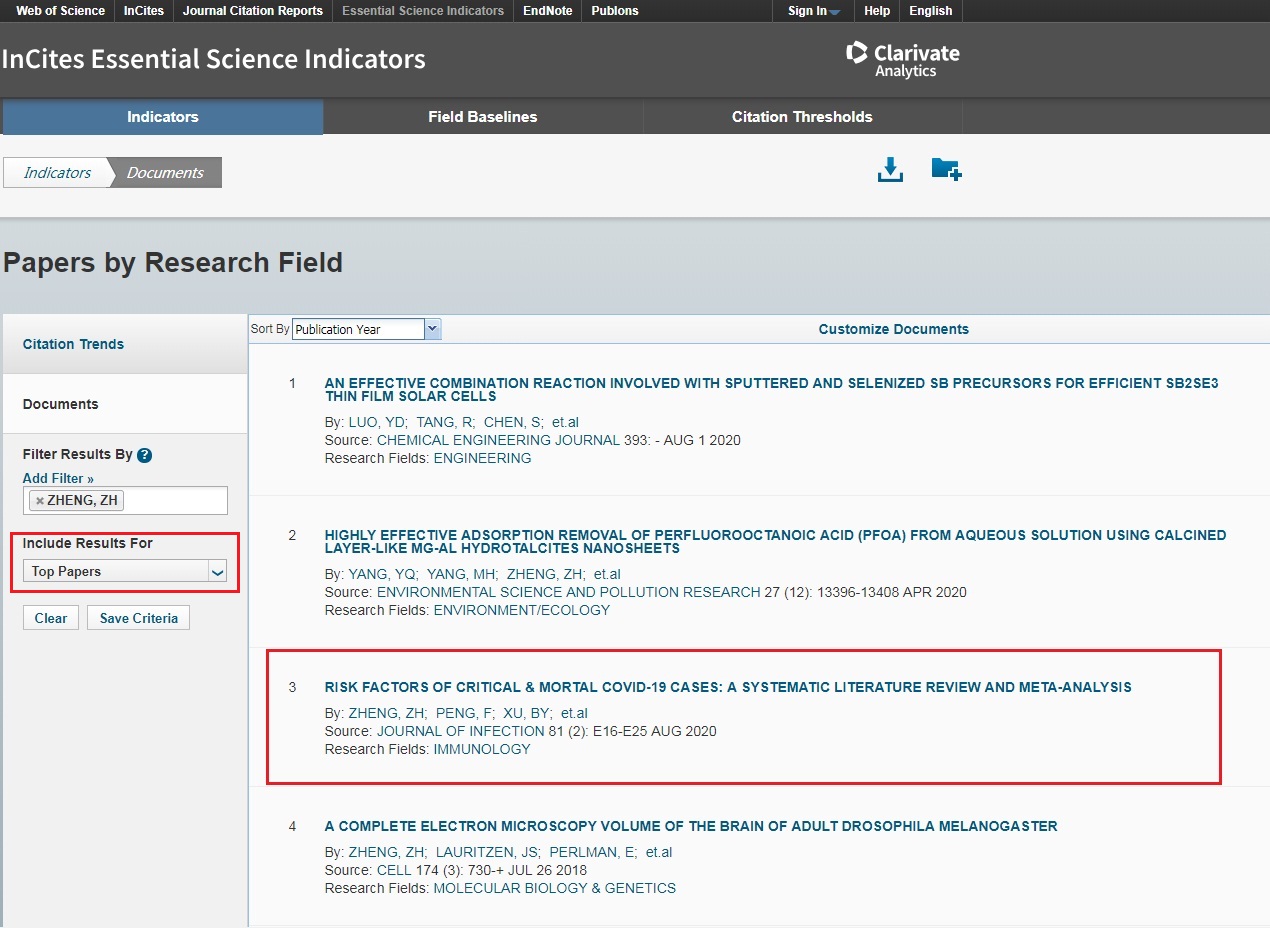Click author LAURITZEN, JS
The image size is (1270, 928).
point(487,852)
